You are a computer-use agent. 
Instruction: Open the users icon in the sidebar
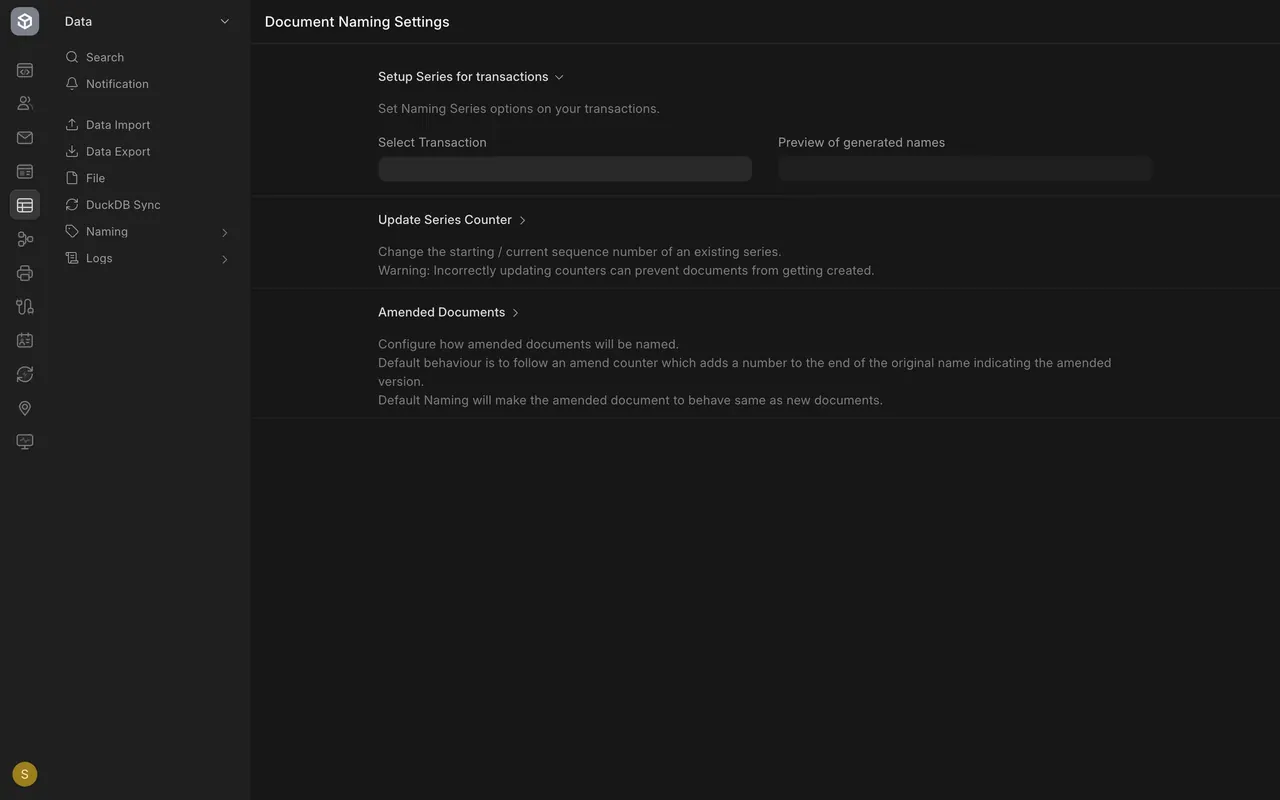coord(25,104)
